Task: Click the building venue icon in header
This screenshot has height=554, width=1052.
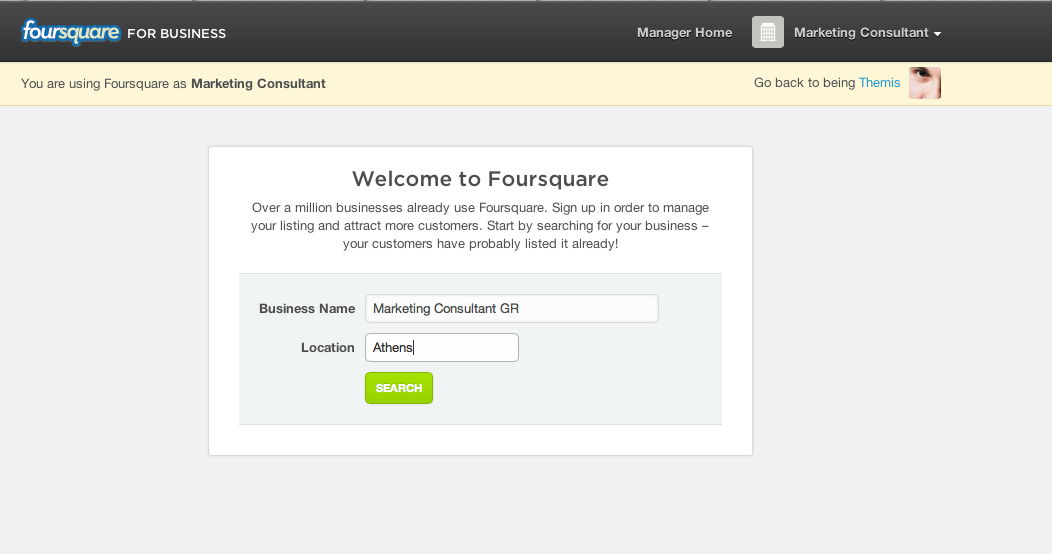Action: click(x=767, y=32)
